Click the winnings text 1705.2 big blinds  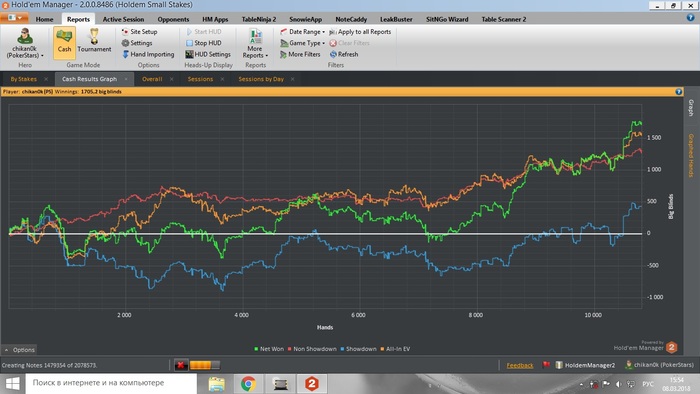[101, 91]
